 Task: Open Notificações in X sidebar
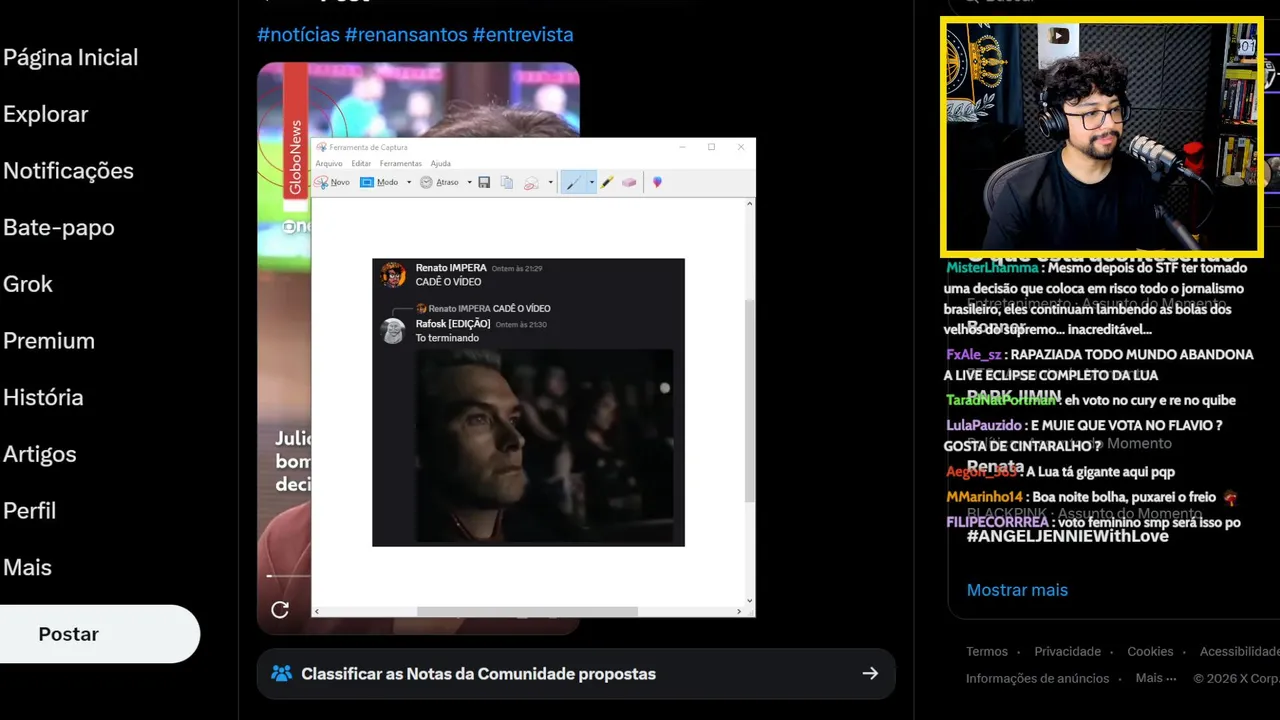click(x=68, y=171)
